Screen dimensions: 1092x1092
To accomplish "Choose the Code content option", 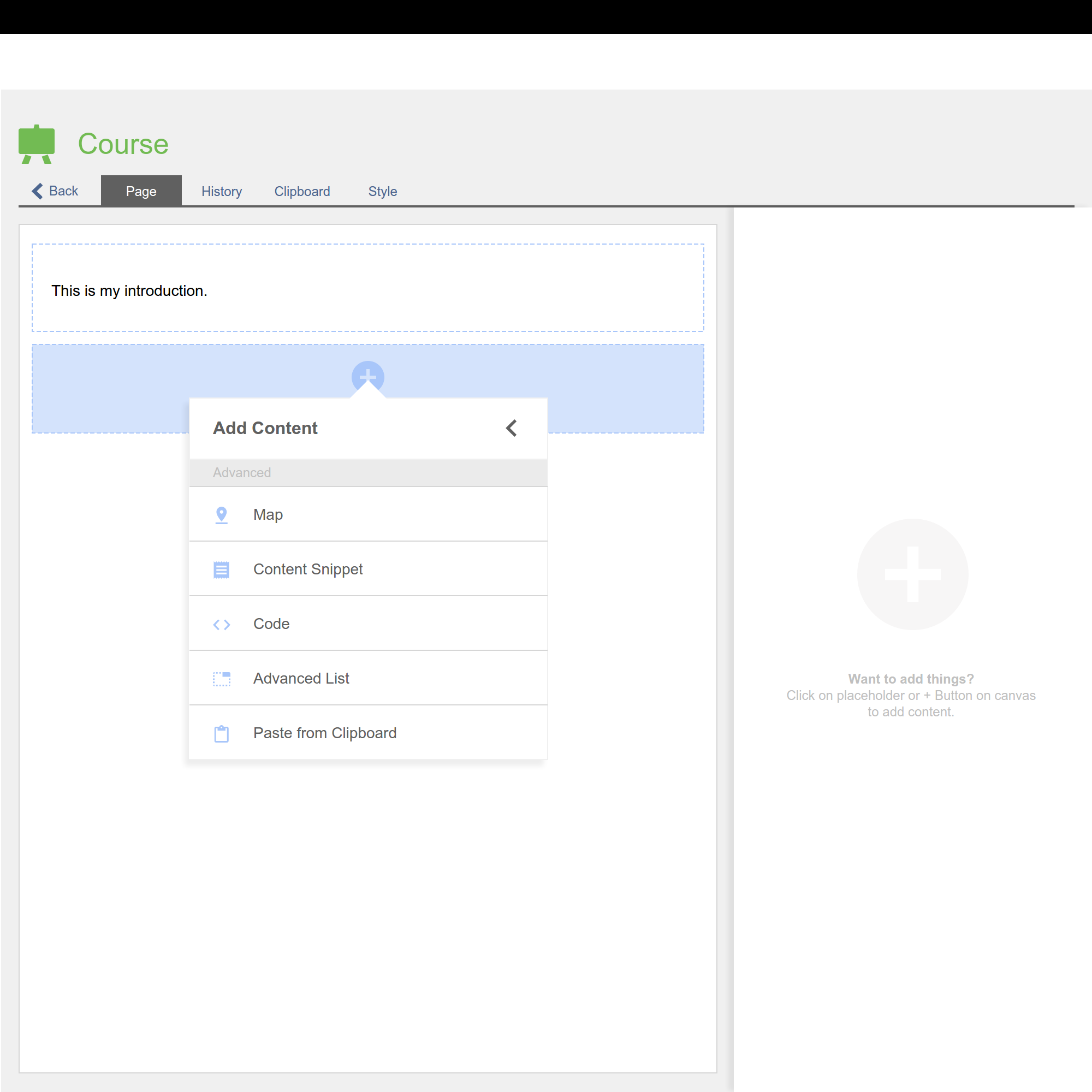I will click(x=271, y=624).
